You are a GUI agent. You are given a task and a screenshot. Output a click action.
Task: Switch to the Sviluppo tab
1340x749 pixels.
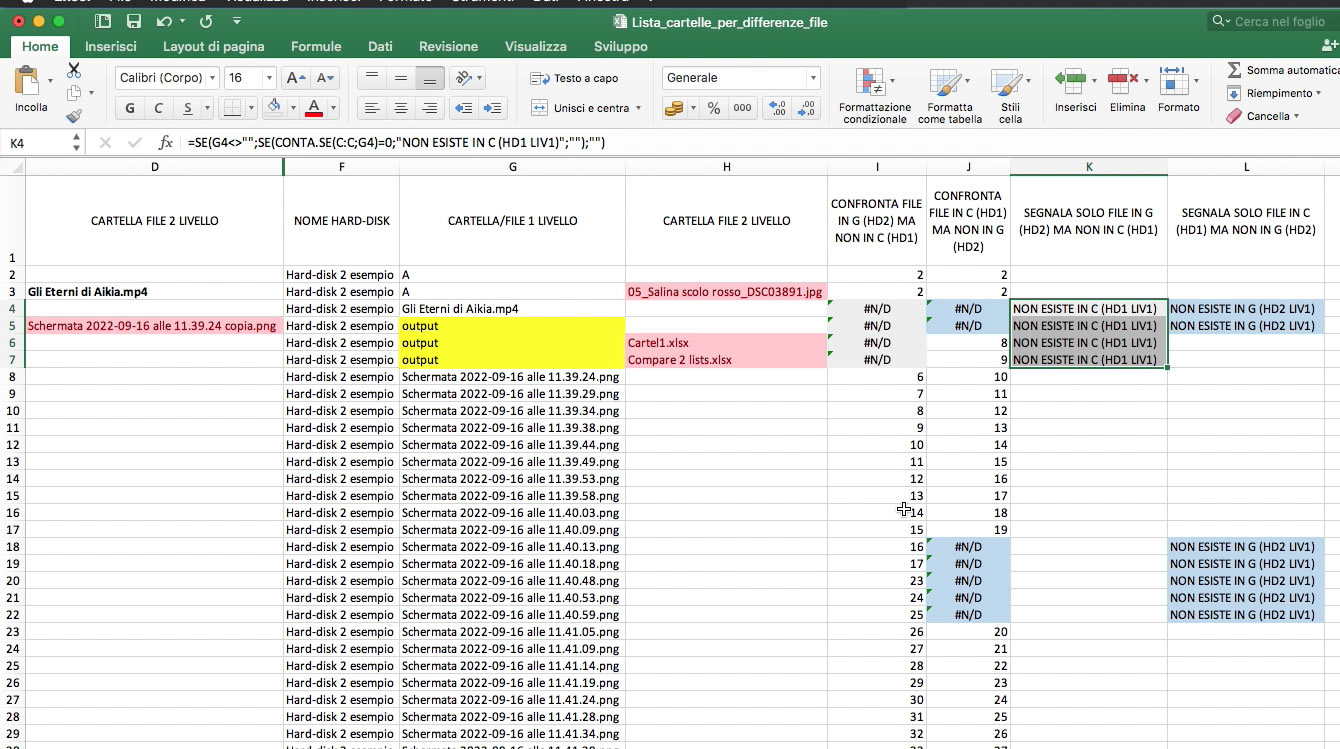click(x=620, y=46)
